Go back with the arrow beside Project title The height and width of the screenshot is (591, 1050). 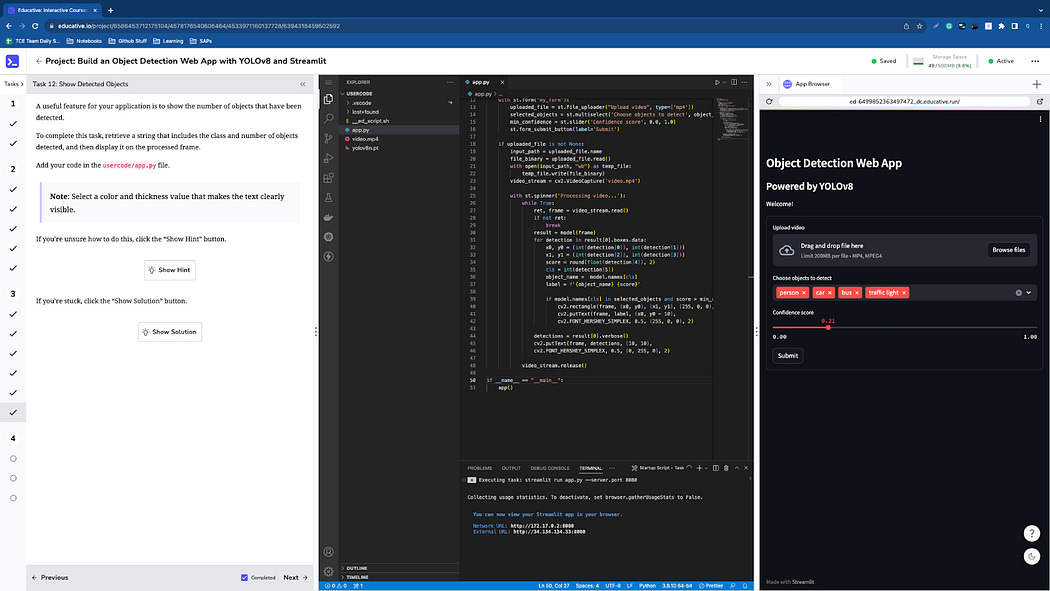tap(39, 61)
